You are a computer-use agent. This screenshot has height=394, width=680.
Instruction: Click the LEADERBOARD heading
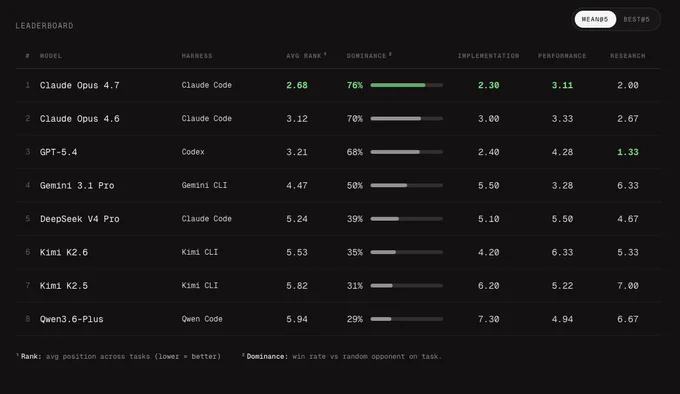[x=44, y=26]
